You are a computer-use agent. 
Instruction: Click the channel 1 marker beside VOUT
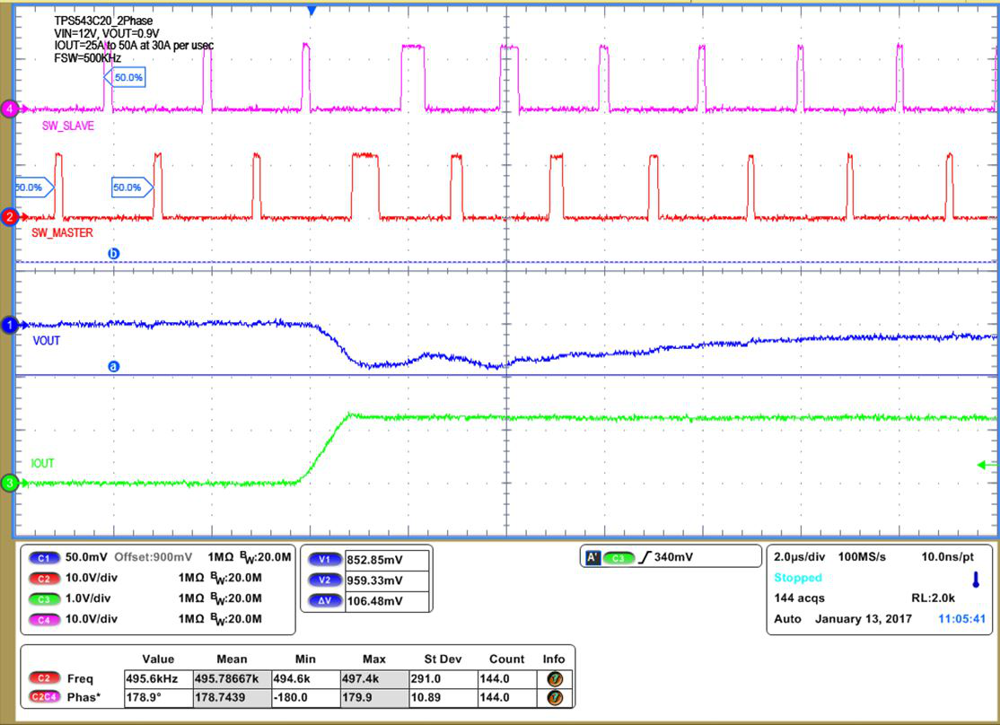pyautogui.click(x=8, y=324)
